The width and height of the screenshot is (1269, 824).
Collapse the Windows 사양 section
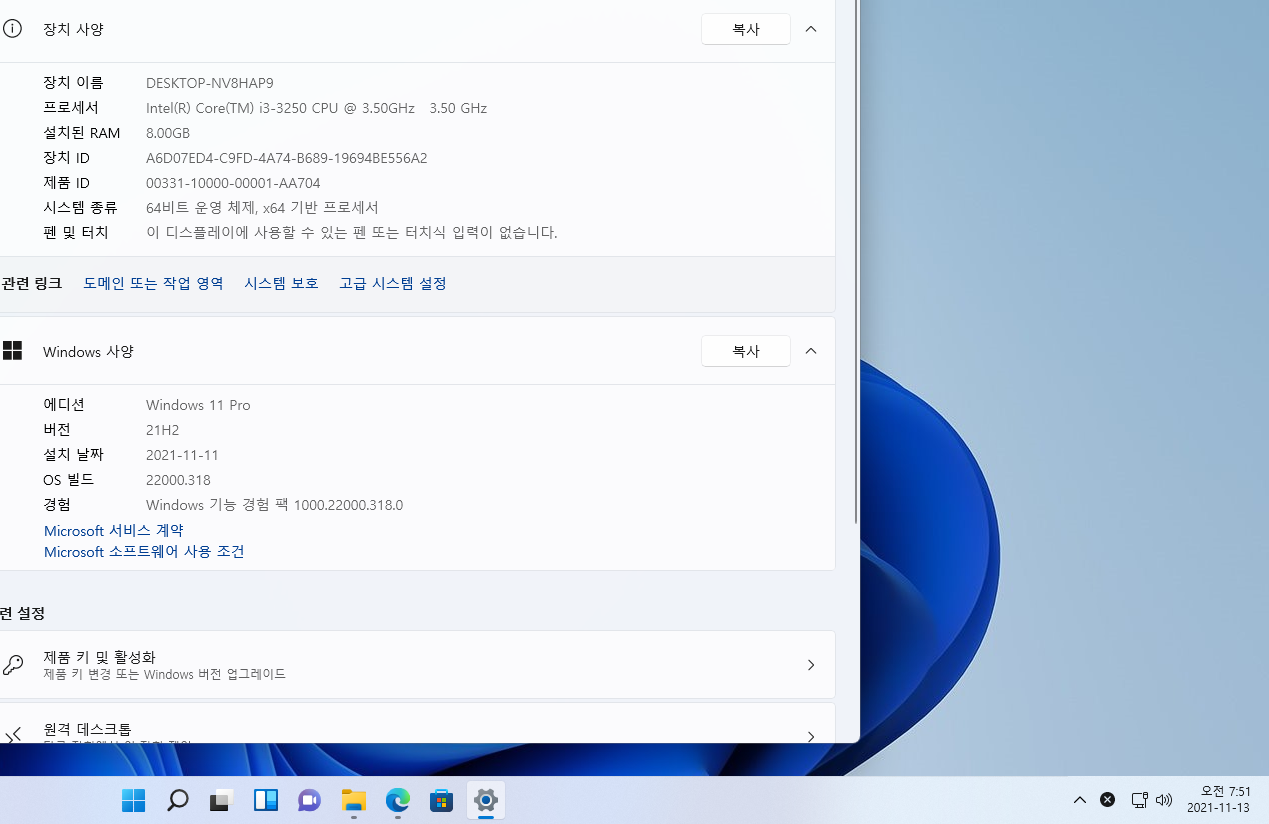[811, 351]
